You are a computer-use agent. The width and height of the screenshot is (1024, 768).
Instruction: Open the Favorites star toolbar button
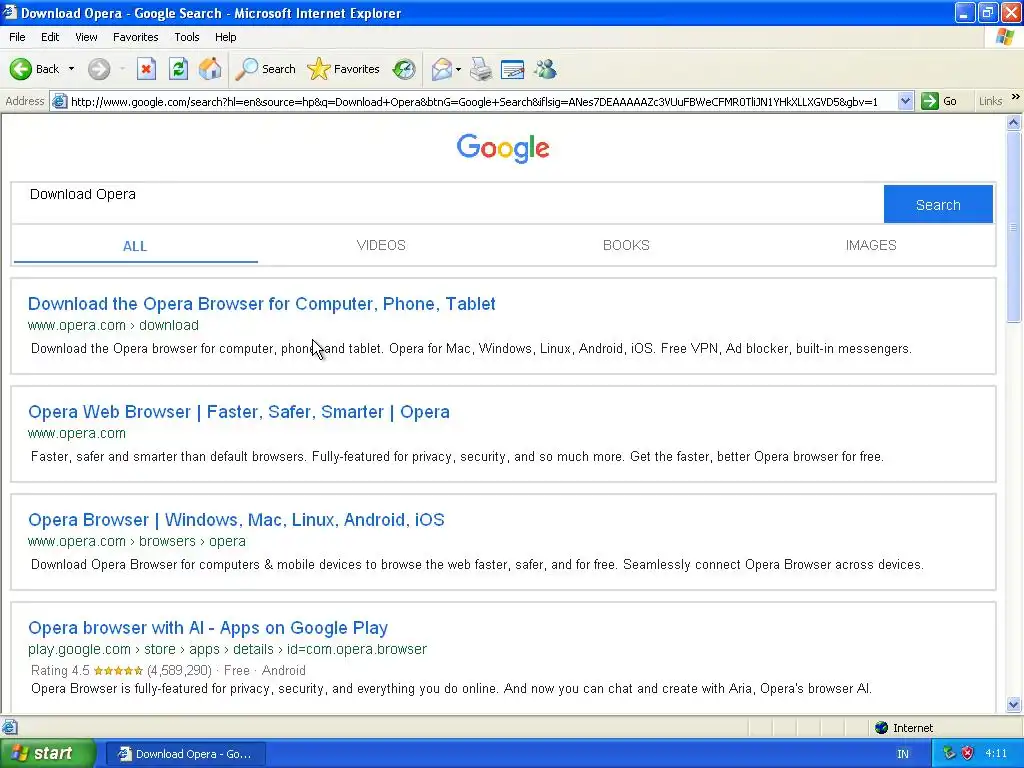click(344, 69)
